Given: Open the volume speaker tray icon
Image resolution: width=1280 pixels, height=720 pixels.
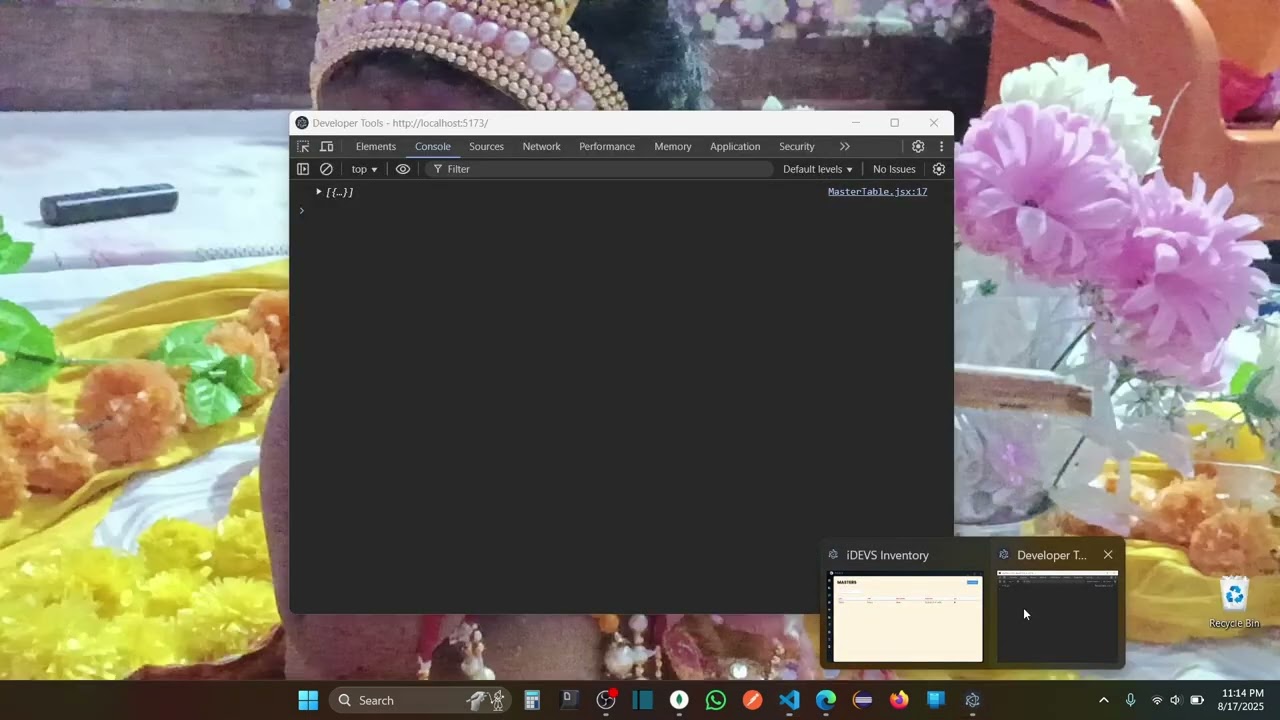Looking at the screenshot, I should 1176,700.
